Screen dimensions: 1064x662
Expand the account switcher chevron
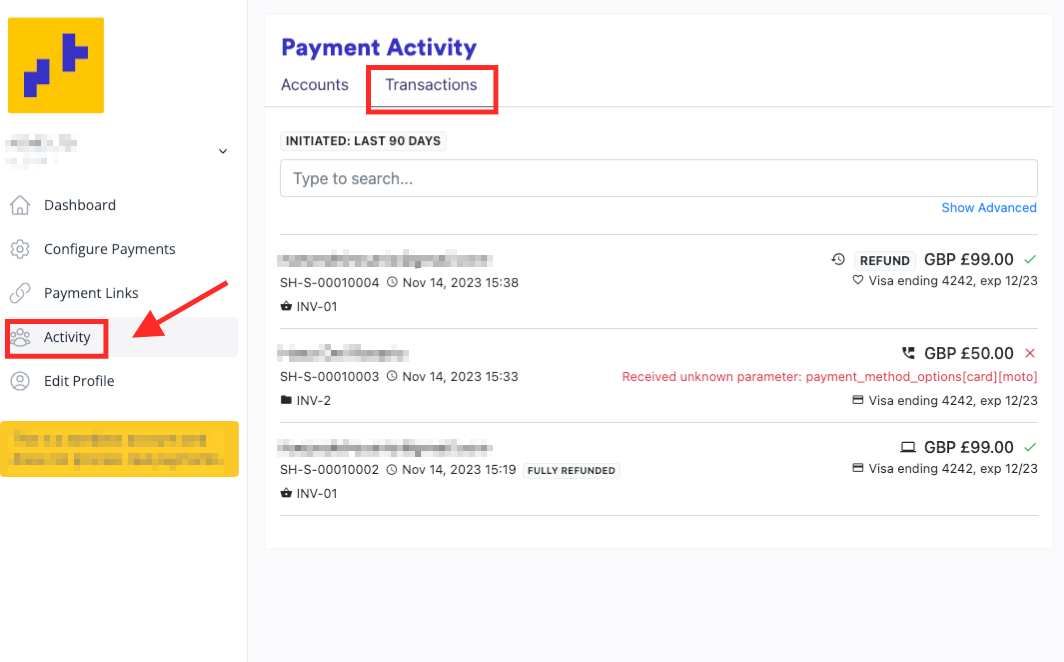coord(223,151)
